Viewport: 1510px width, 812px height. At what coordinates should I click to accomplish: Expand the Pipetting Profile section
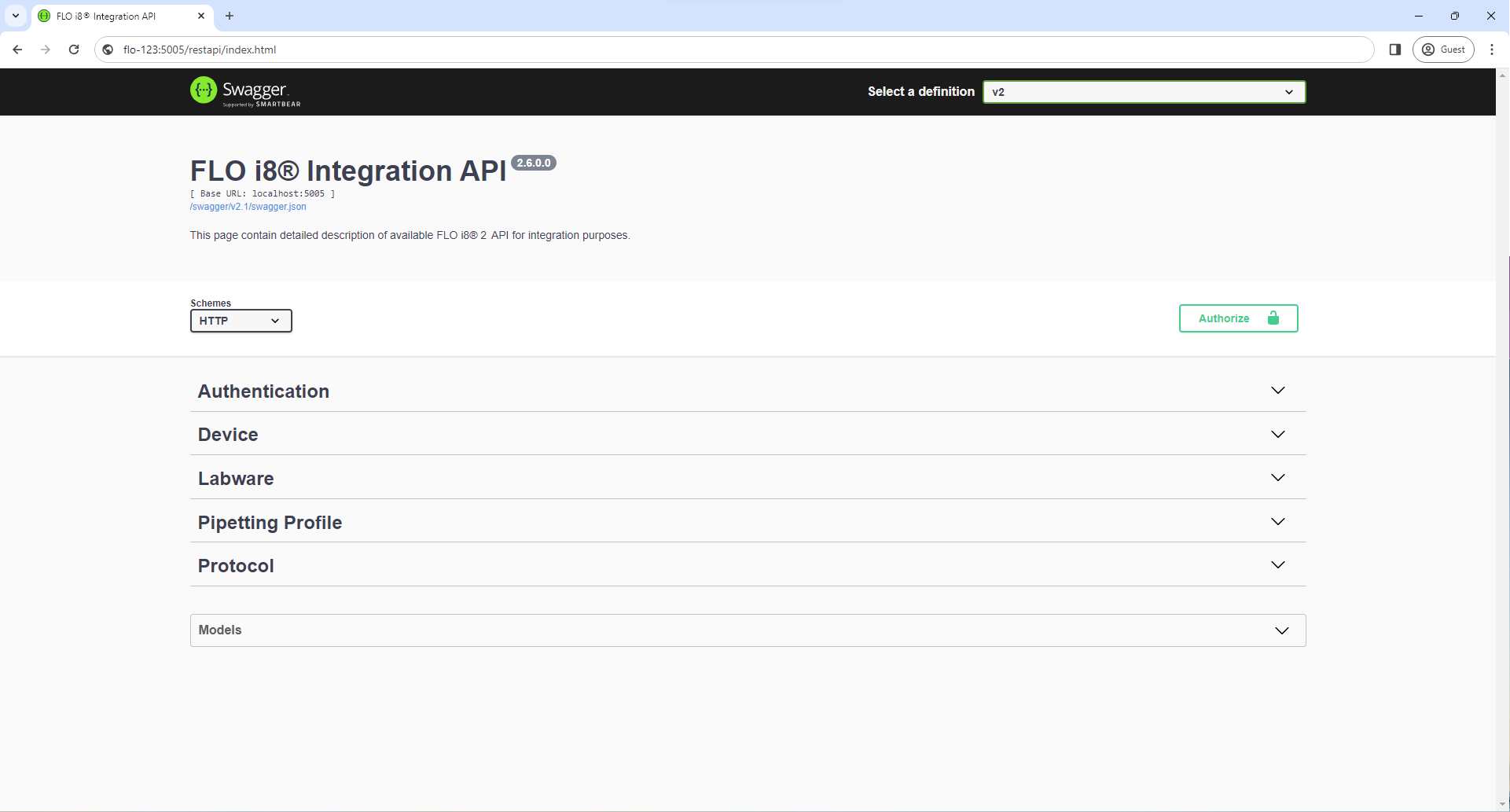pyautogui.click(x=270, y=523)
